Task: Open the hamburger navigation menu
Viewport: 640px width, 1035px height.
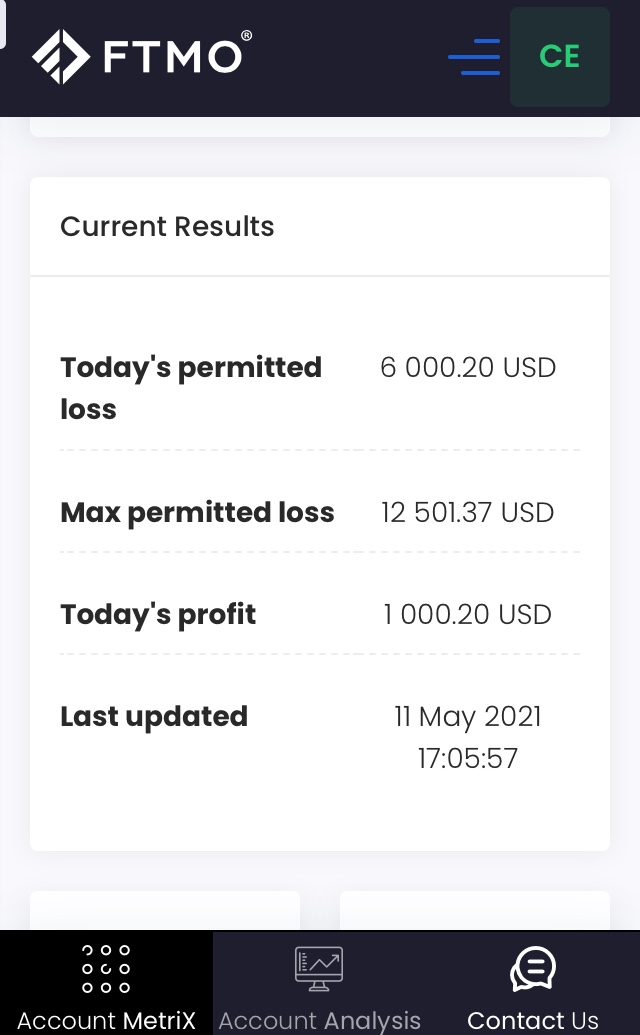Action: coord(474,57)
